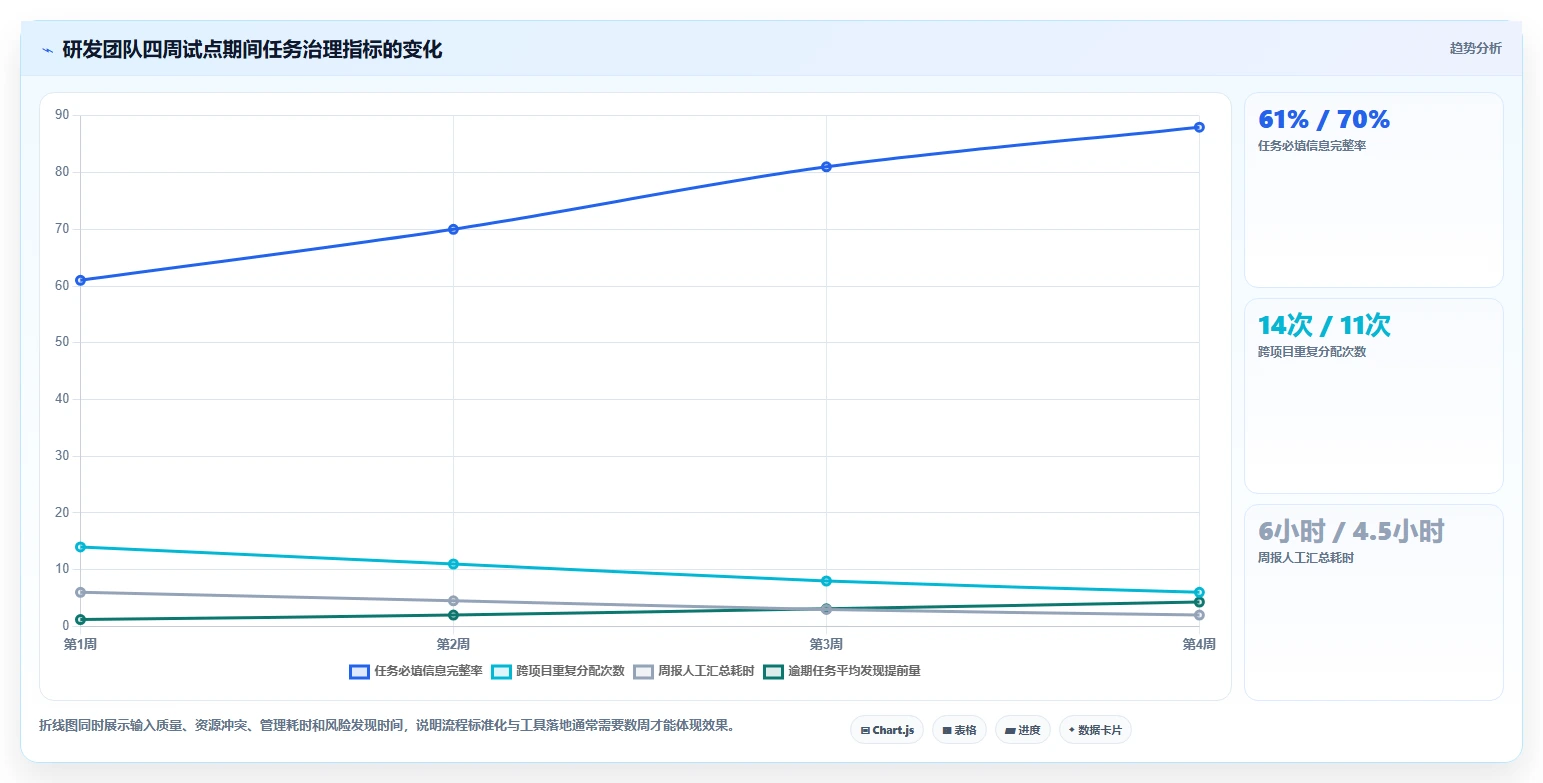
Task: Click the blue data point at 第1周
Action: point(80,280)
